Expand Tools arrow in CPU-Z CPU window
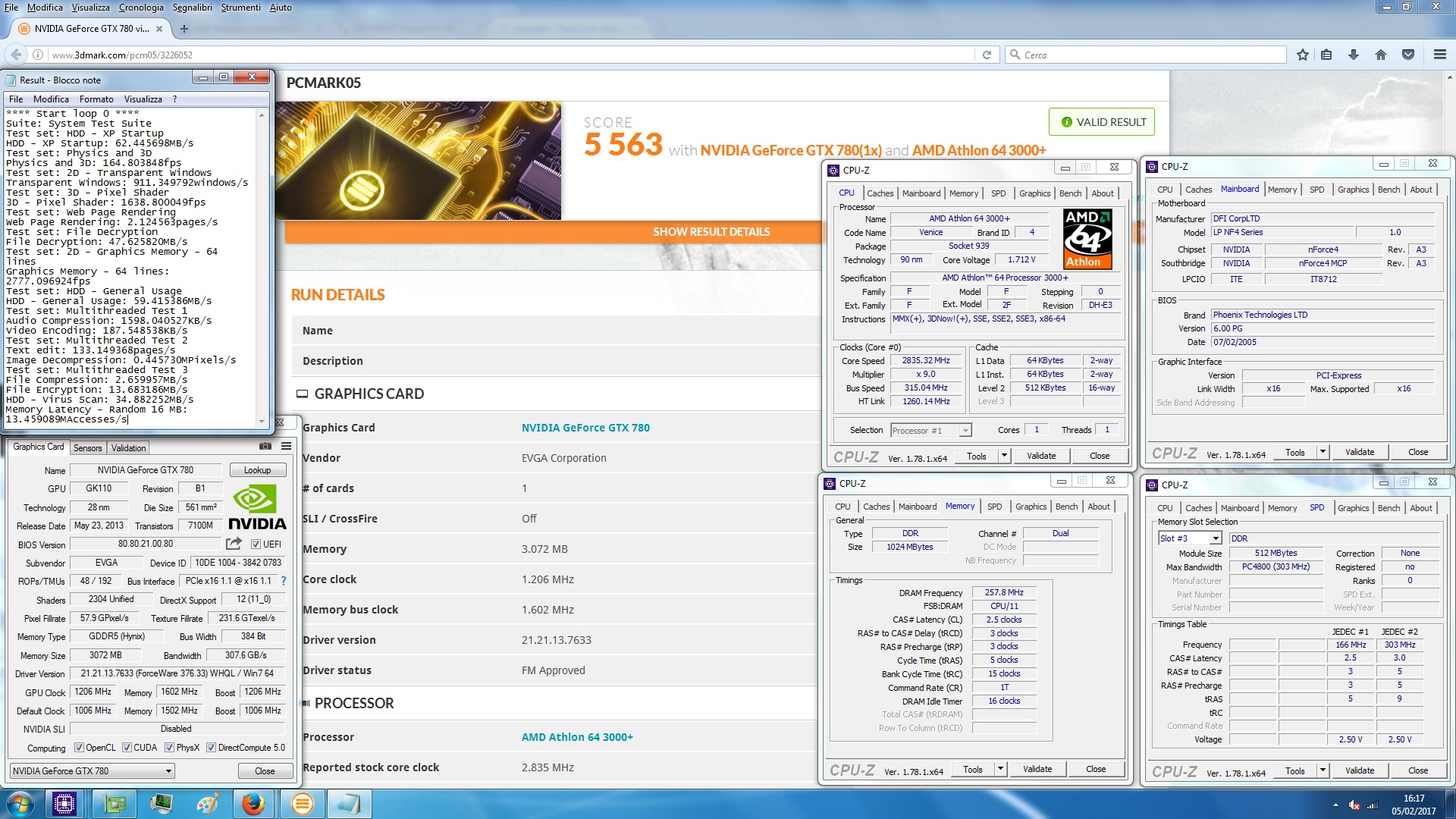This screenshot has height=819, width=1456. (x=1004, y=456)
